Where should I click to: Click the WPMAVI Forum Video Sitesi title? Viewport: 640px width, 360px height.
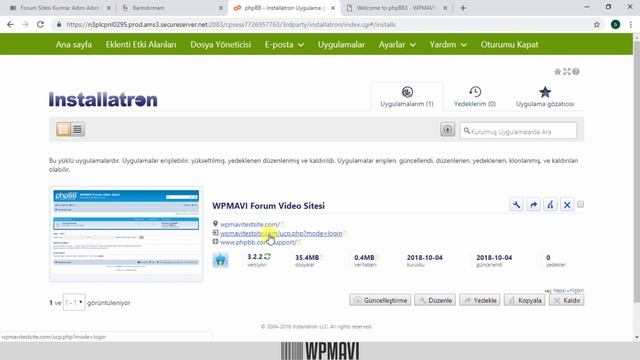(x=268, y=206)
